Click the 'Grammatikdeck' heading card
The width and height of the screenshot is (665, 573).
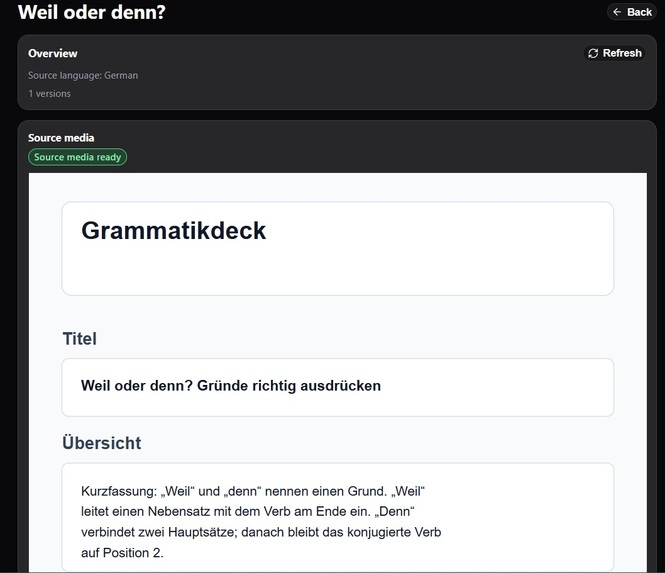[x=338, y=249]
